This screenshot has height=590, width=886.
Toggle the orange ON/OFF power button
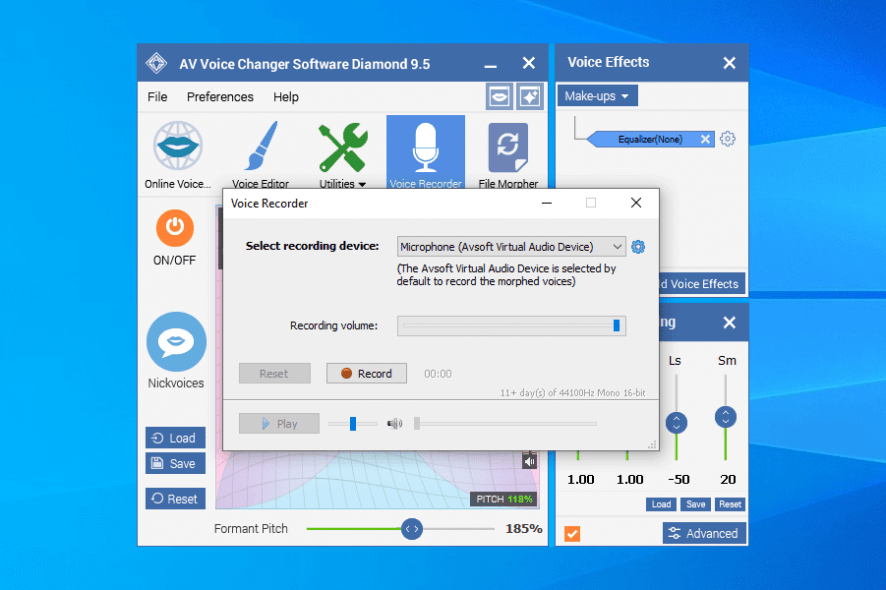(x=175, y=228)
